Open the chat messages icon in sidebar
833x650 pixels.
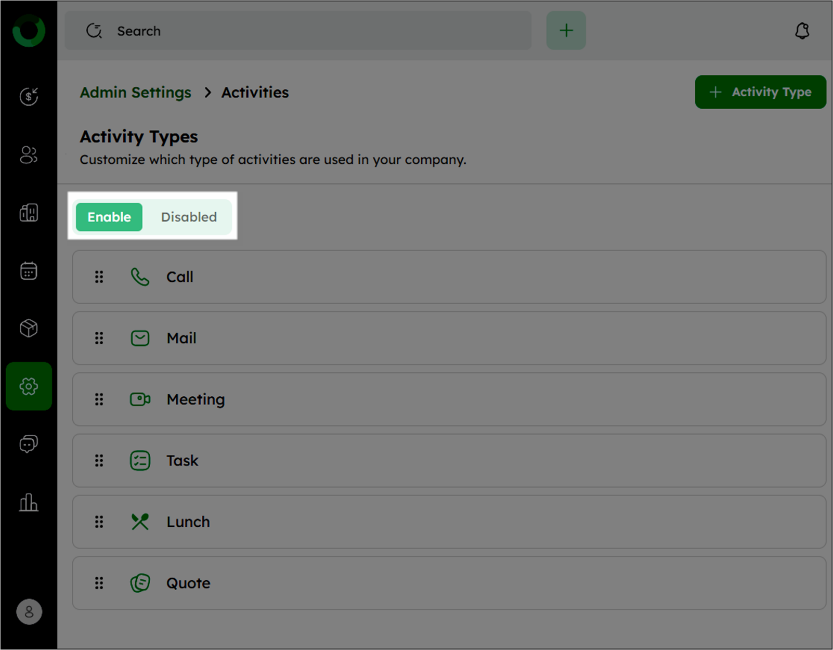(29, 443)
